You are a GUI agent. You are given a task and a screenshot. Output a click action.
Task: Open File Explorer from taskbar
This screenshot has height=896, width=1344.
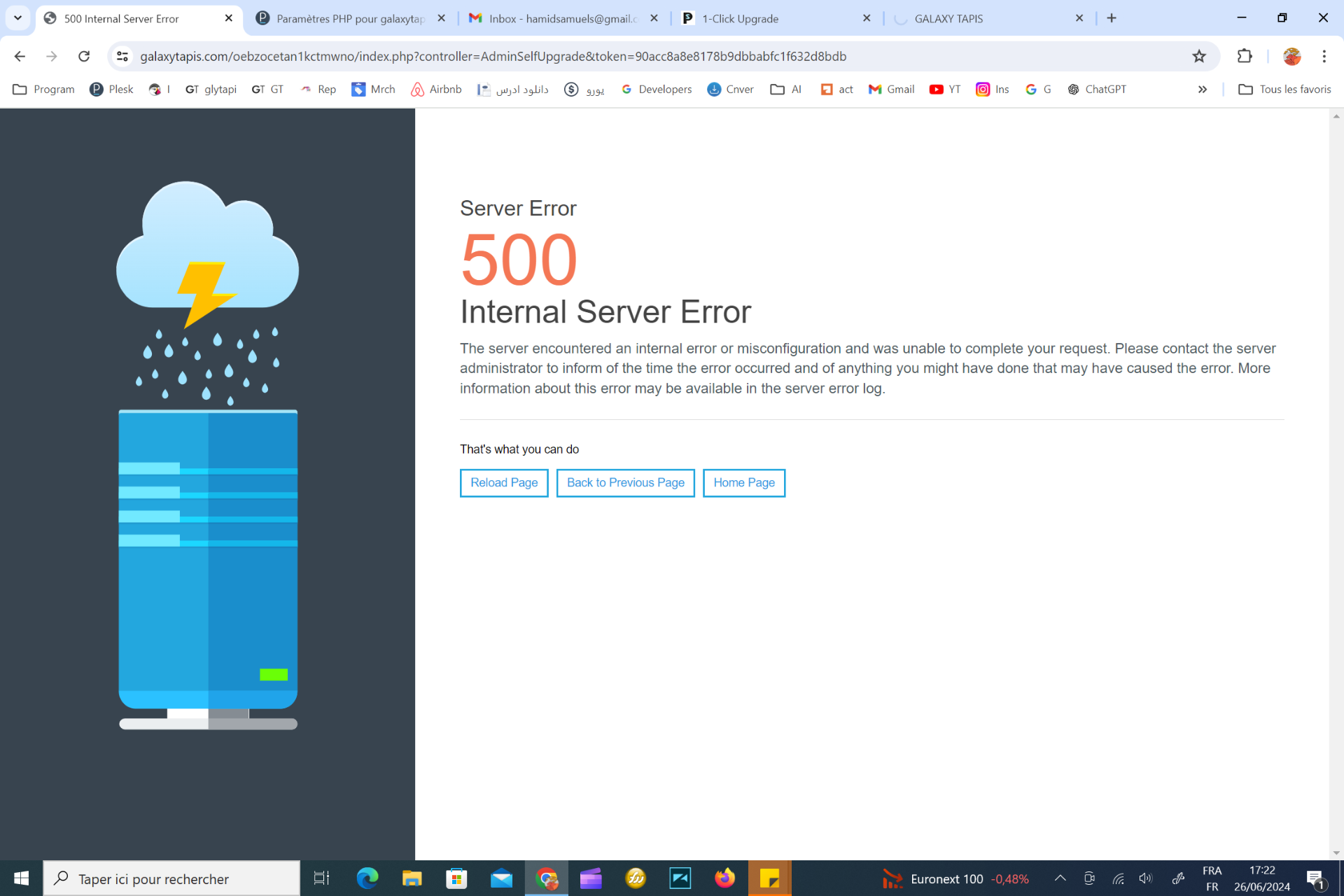click(412, 878)
